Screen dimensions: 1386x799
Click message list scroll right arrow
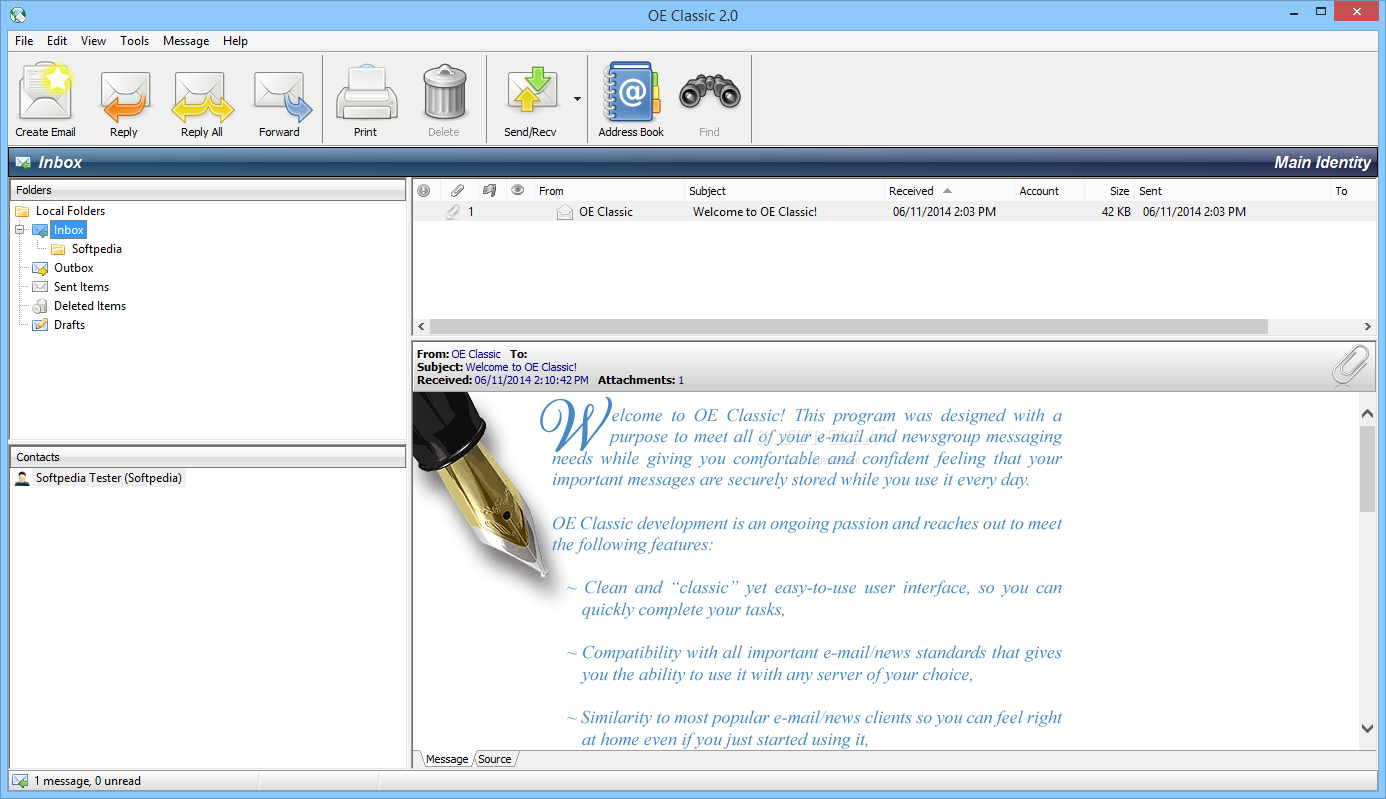(1368, 327)
